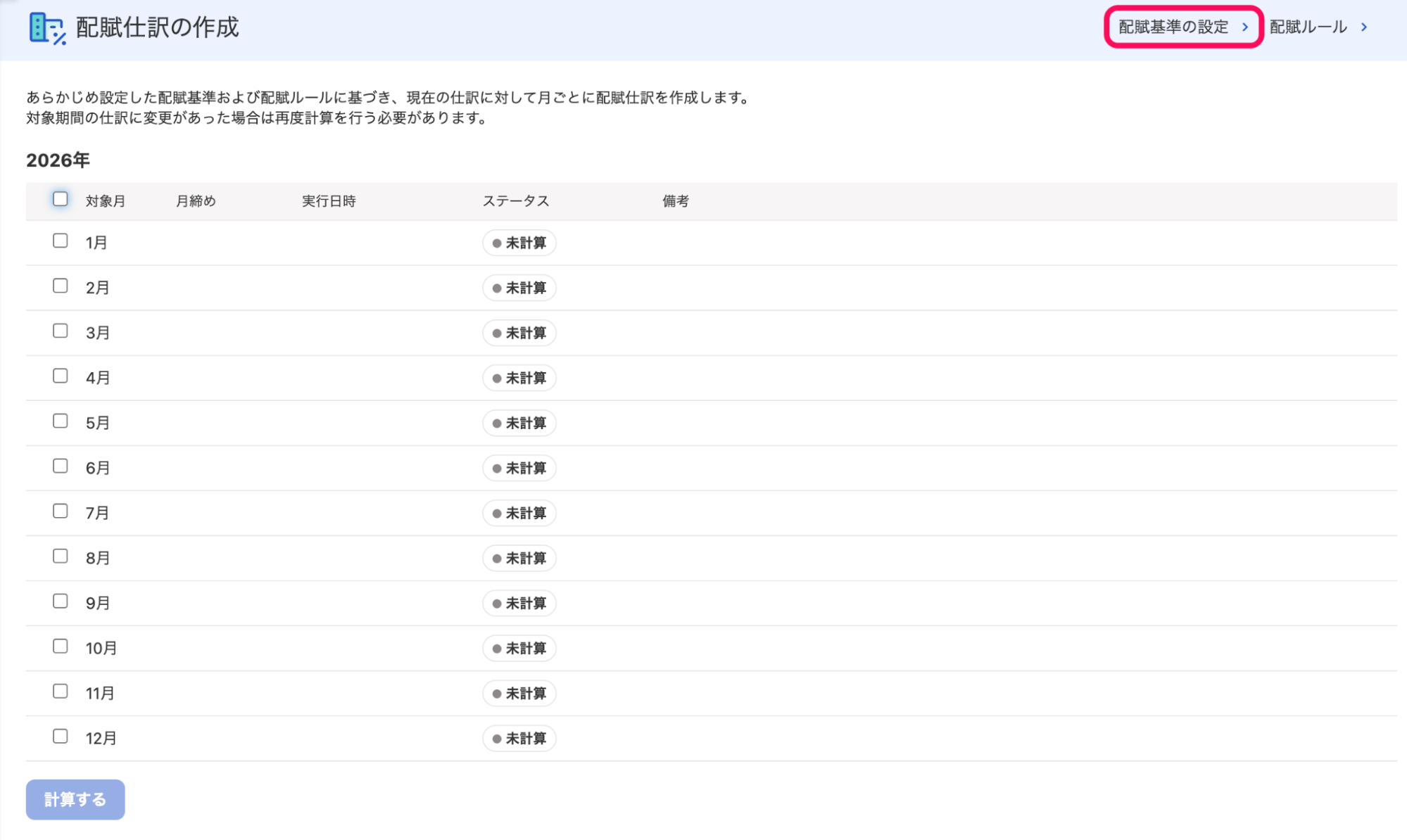Check the 3月 row checkbox
Image resolution: width=1407 pixels, height=840 pixels.
(x=61, y=331)
